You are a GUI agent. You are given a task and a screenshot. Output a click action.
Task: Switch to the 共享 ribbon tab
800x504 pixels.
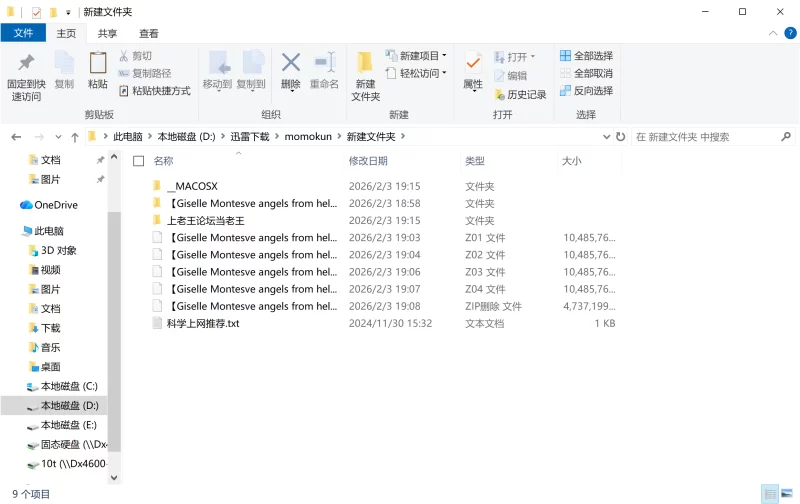(x=108, y=33)
